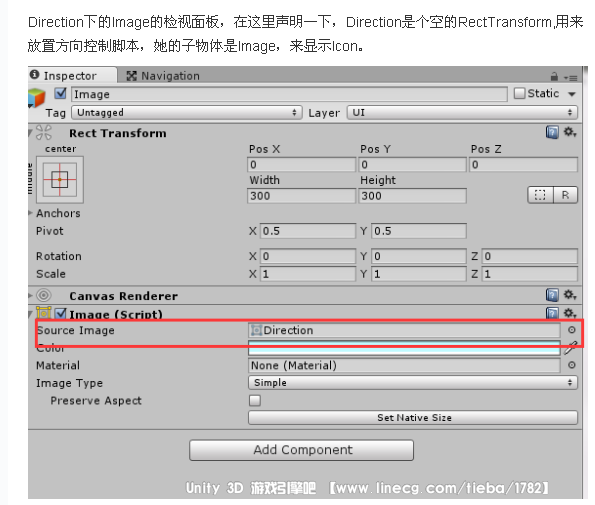Click the Material field None (Material)

point(404,365)
